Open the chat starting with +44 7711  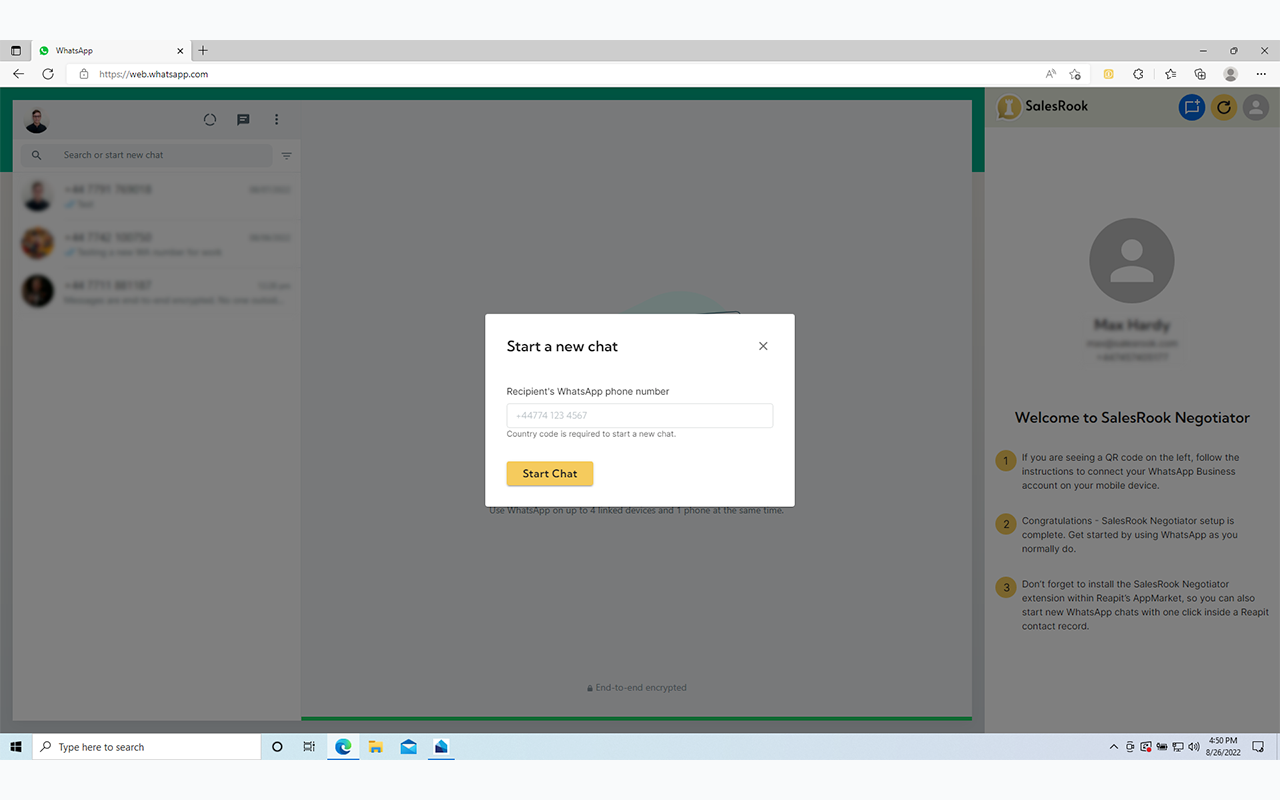pyautogui.click(x=157, y=292)
